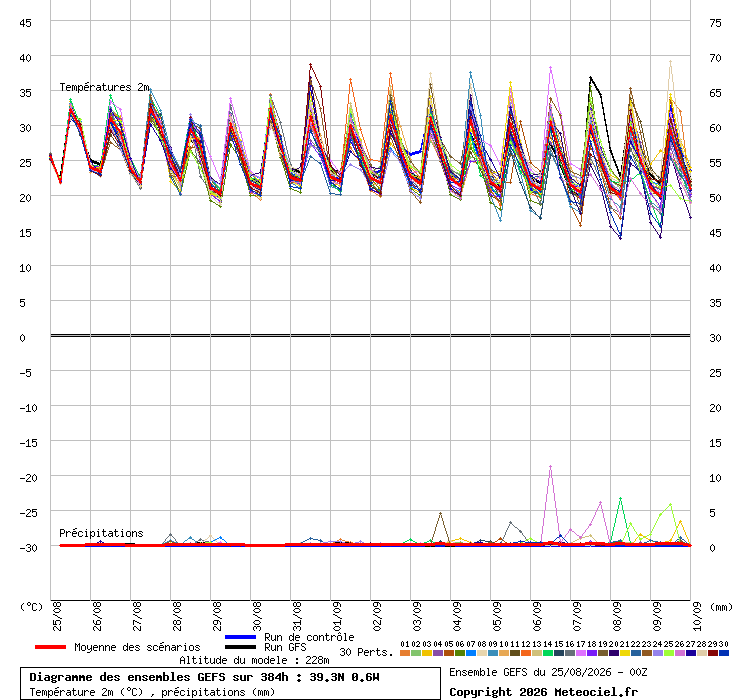Viewport: 740px width, 700px height.
Task: Click the lime green perturbation 25 swatch
Action: point(669,653)
